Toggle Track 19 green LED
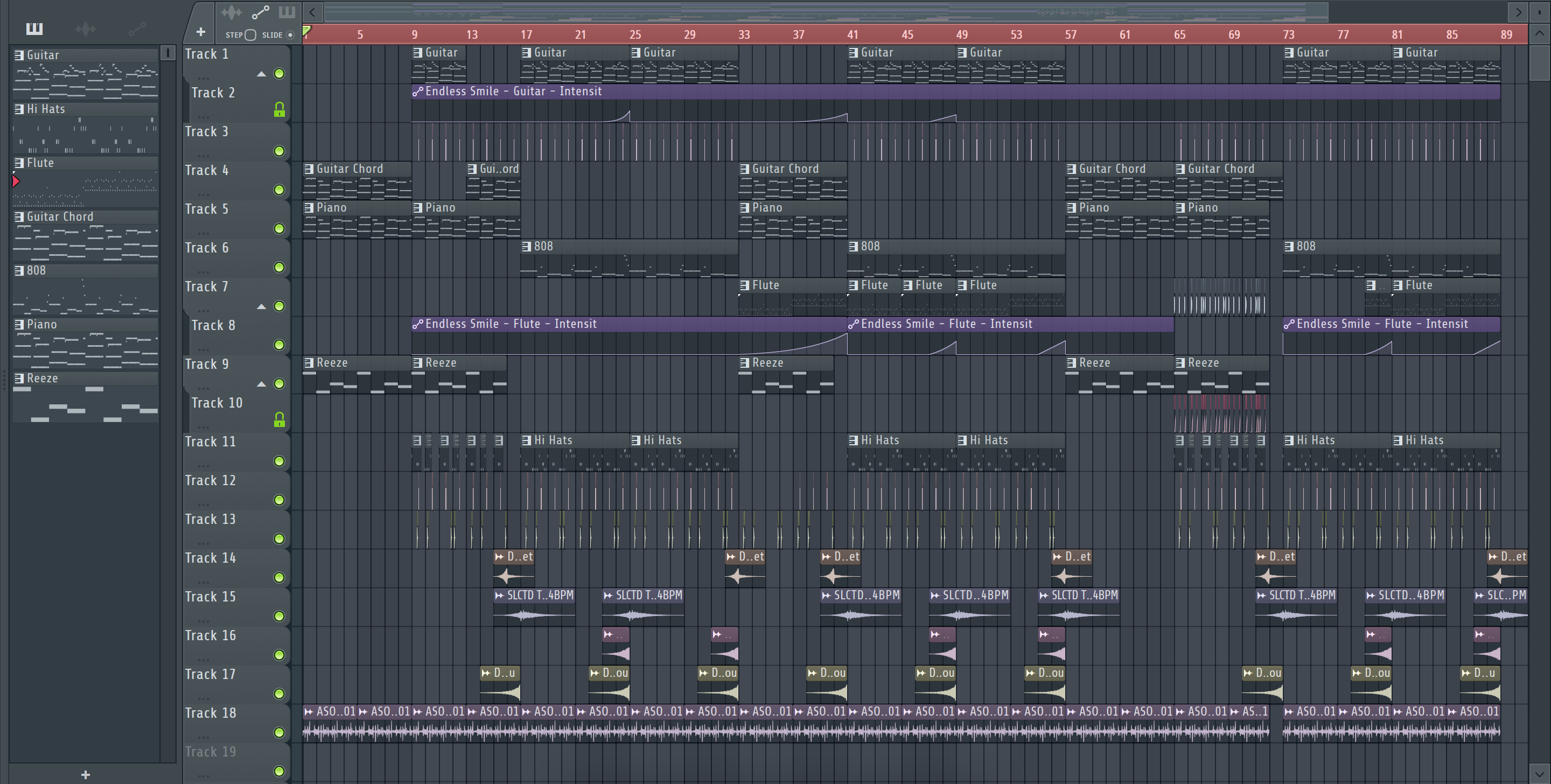Screen dimensions: 1551x784 point(279,772)
